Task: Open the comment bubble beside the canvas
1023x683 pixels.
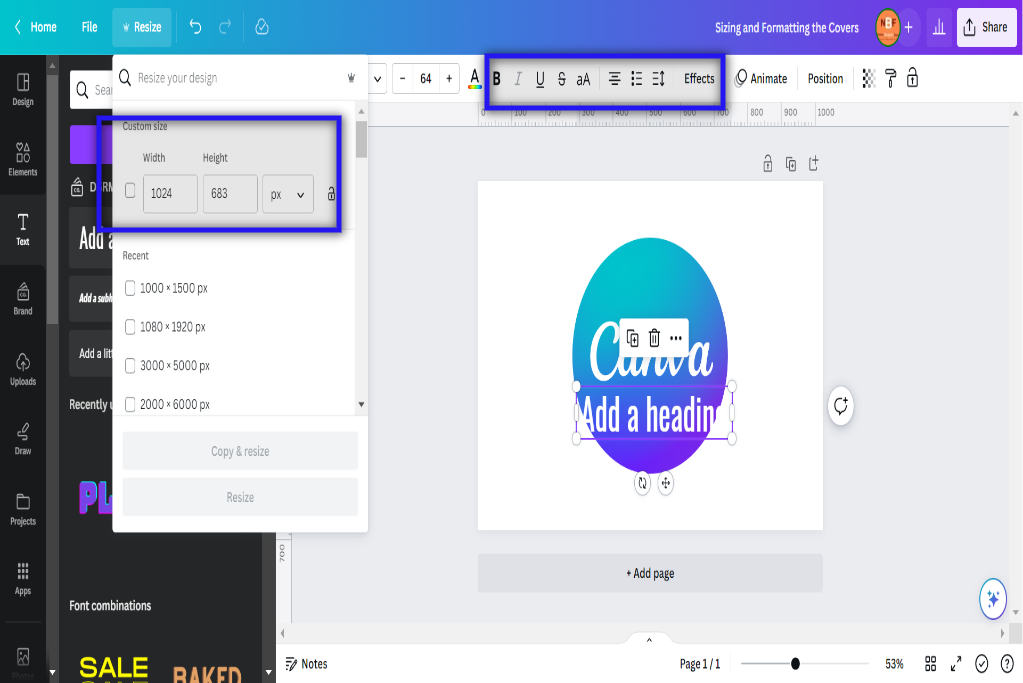Action: click(x=840, y=406)
